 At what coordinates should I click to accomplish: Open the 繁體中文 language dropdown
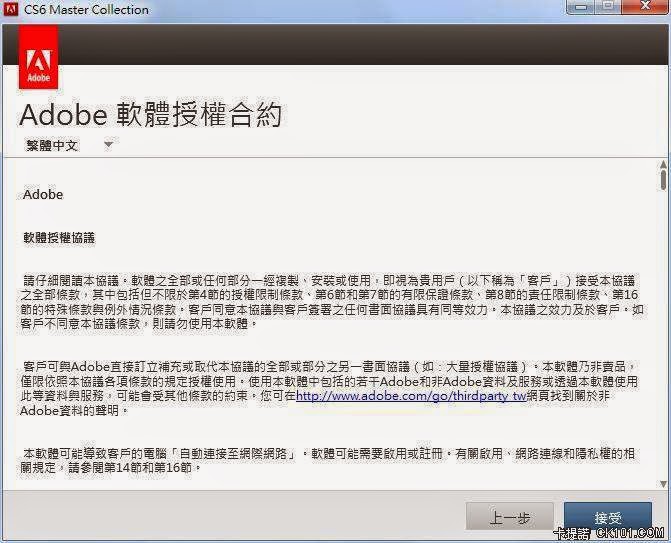tap(69, 145)
